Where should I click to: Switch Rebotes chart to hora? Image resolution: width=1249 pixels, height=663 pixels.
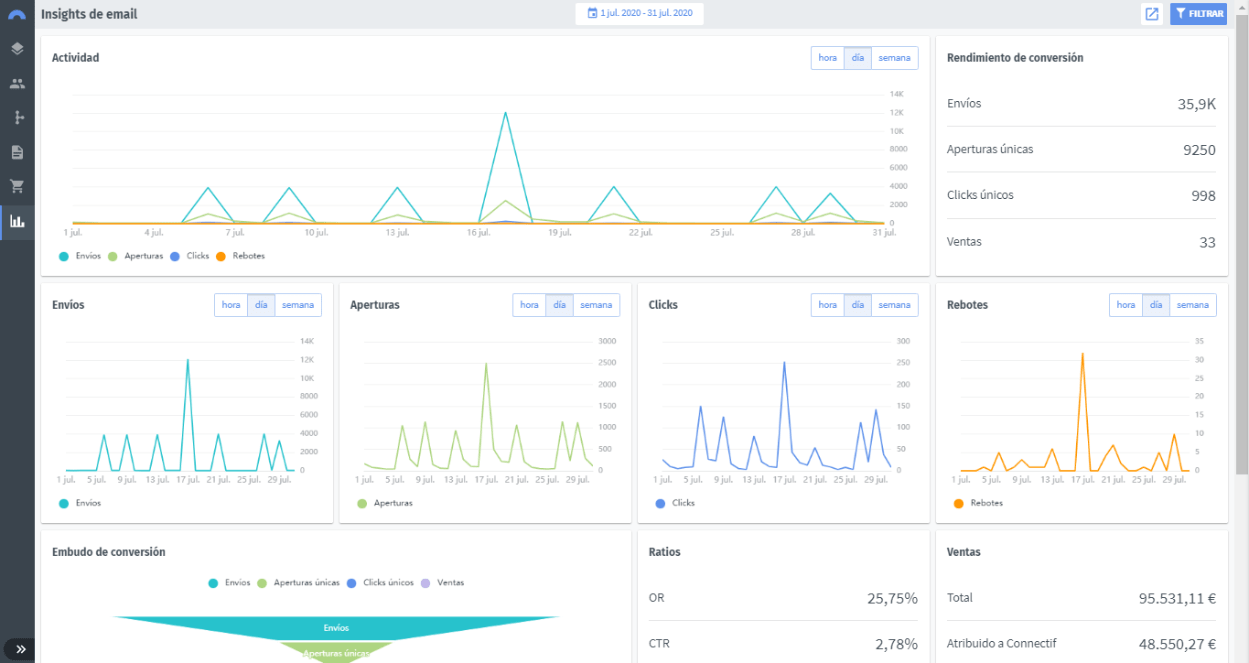pos(1126,305)
